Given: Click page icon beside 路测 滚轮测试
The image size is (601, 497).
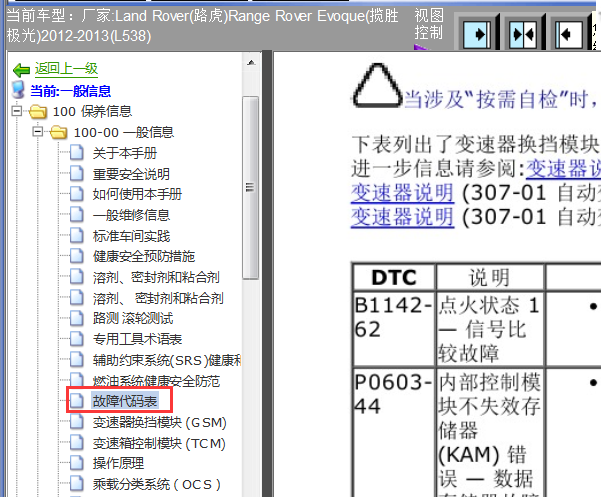Looking at the screenshot, I should (77, 318).
